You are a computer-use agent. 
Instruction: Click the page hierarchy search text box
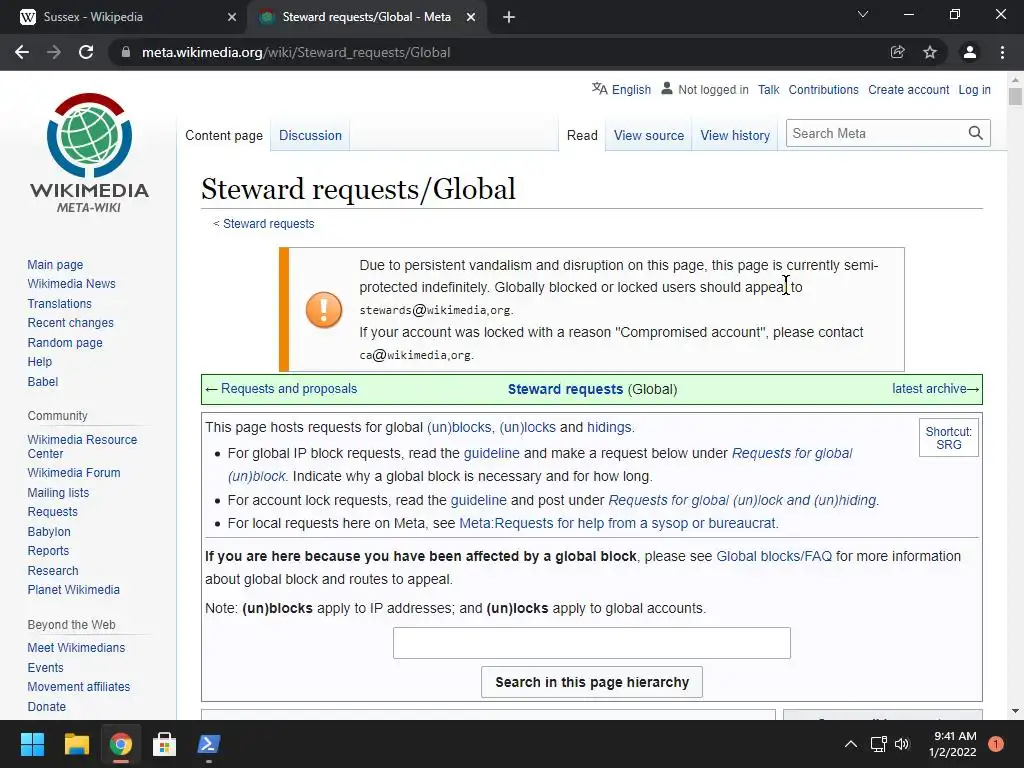coord(592,643)
